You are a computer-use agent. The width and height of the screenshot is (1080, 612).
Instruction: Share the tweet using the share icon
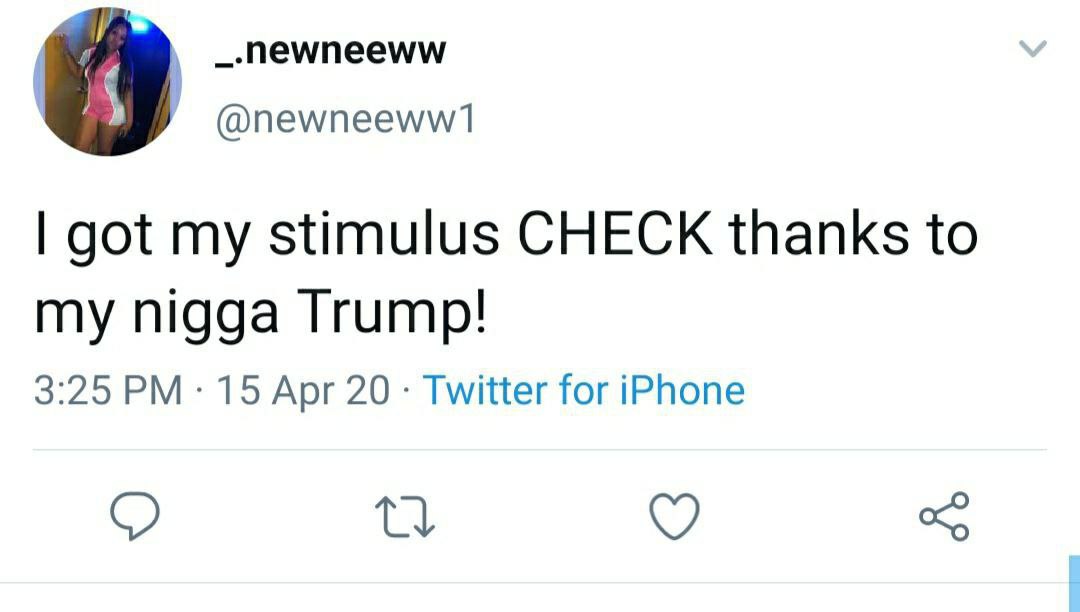coord(944,516)
